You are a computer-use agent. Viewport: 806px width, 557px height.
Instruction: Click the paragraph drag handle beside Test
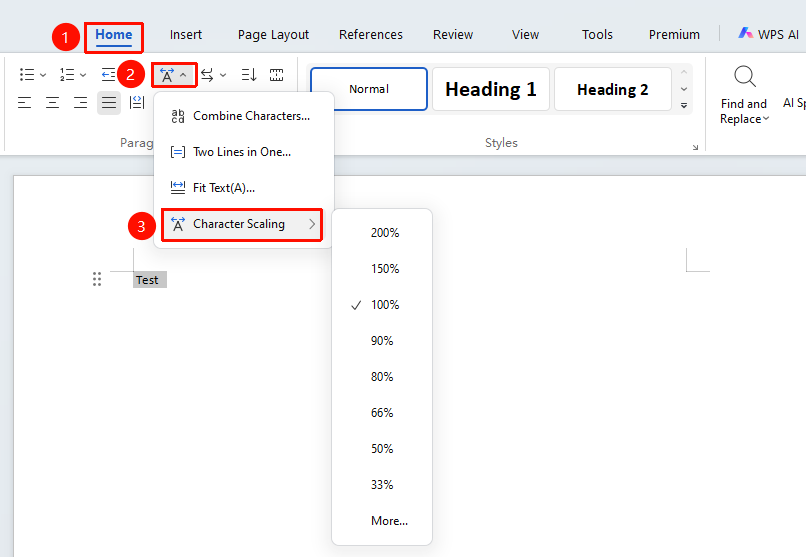(x=97, y=279)
